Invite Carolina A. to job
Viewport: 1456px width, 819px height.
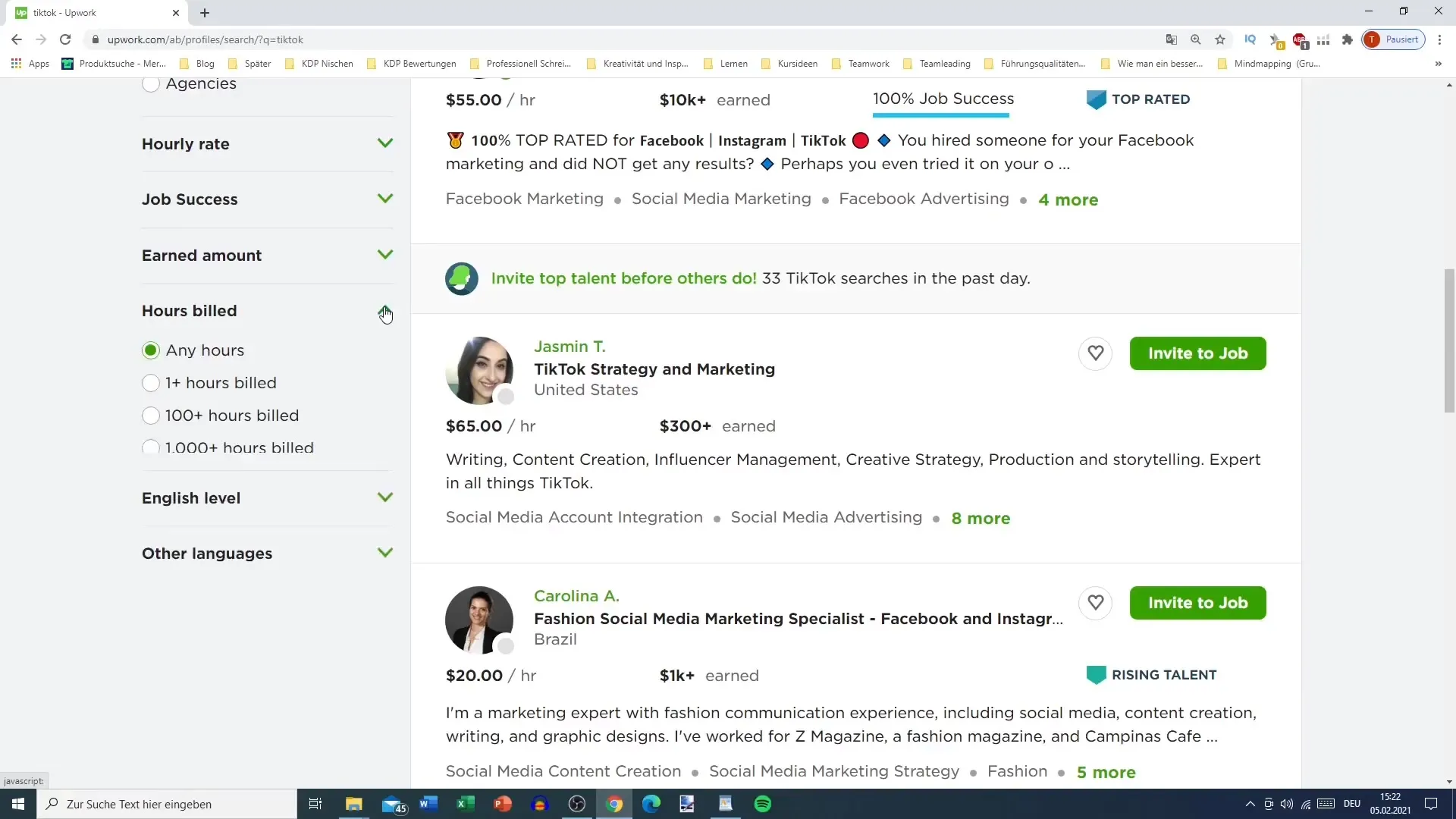[x=1197, y=603]
